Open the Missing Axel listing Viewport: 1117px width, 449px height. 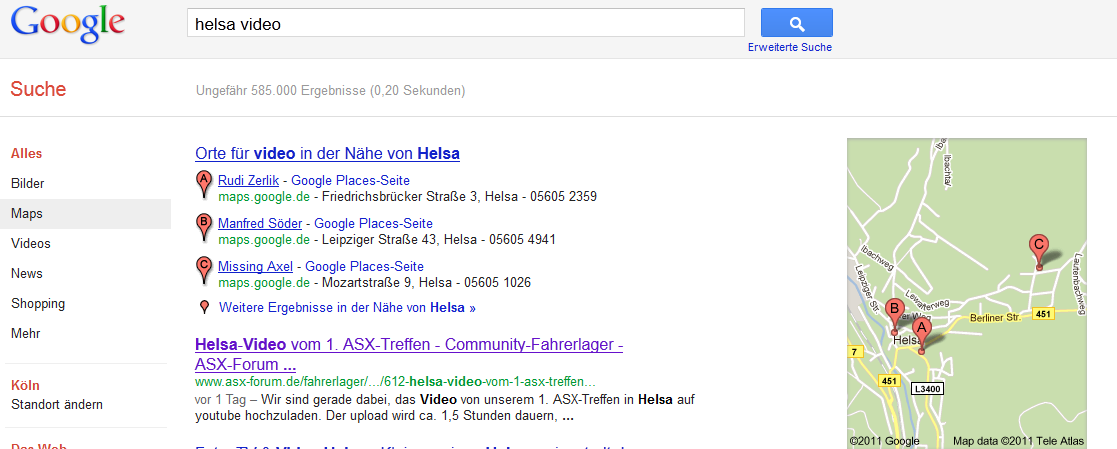(255, 267)
